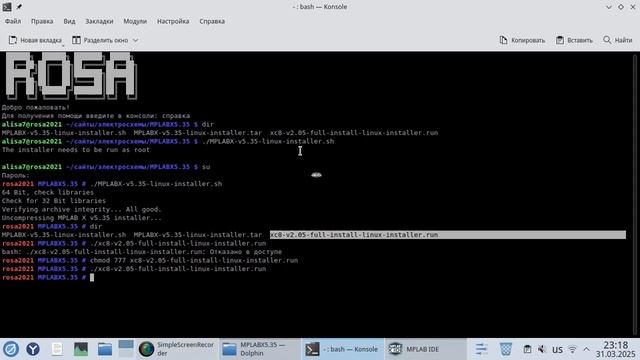Click the terminal scrollbar

point(635,194)
